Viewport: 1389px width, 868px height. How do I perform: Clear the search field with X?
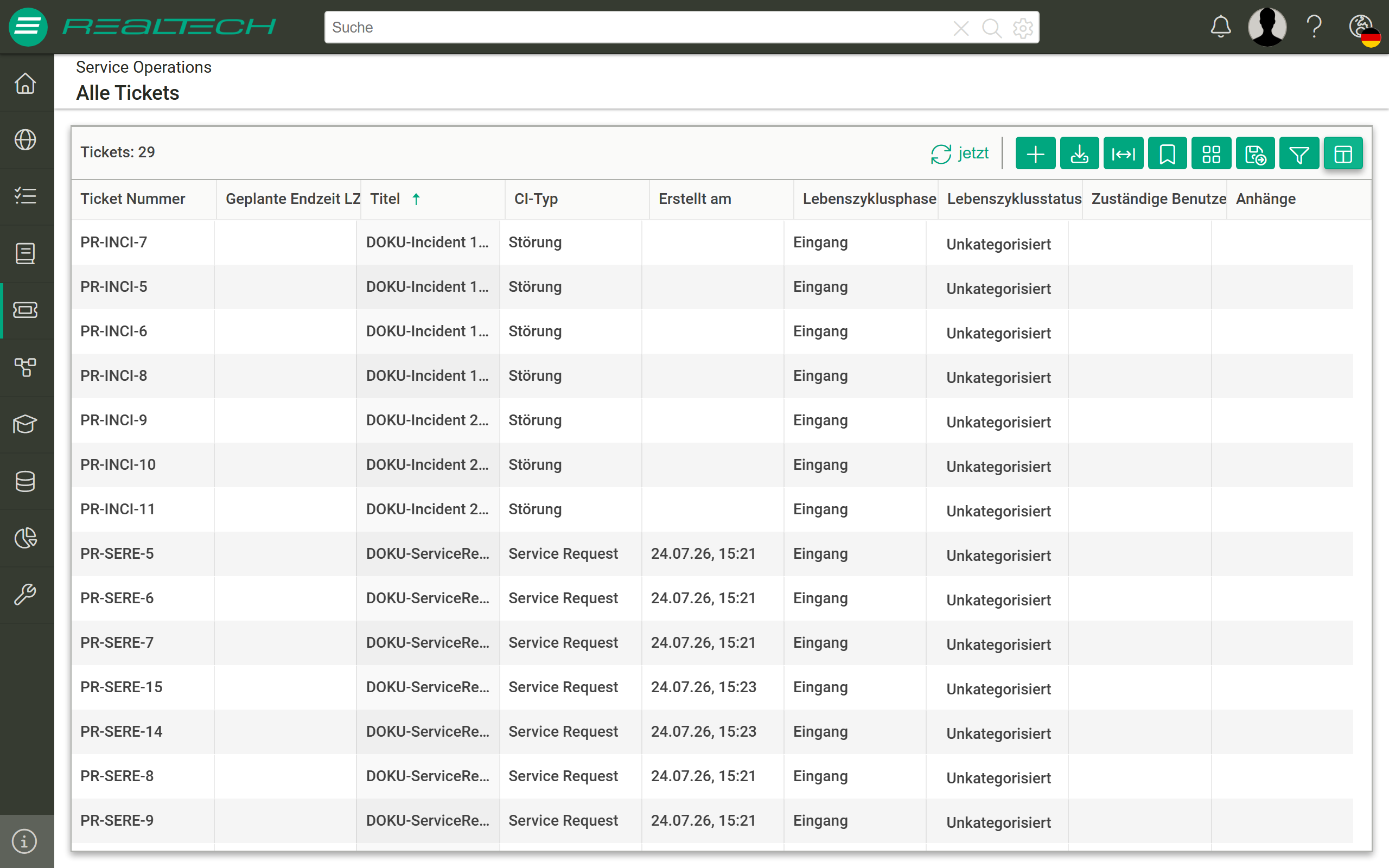point(961,28)
